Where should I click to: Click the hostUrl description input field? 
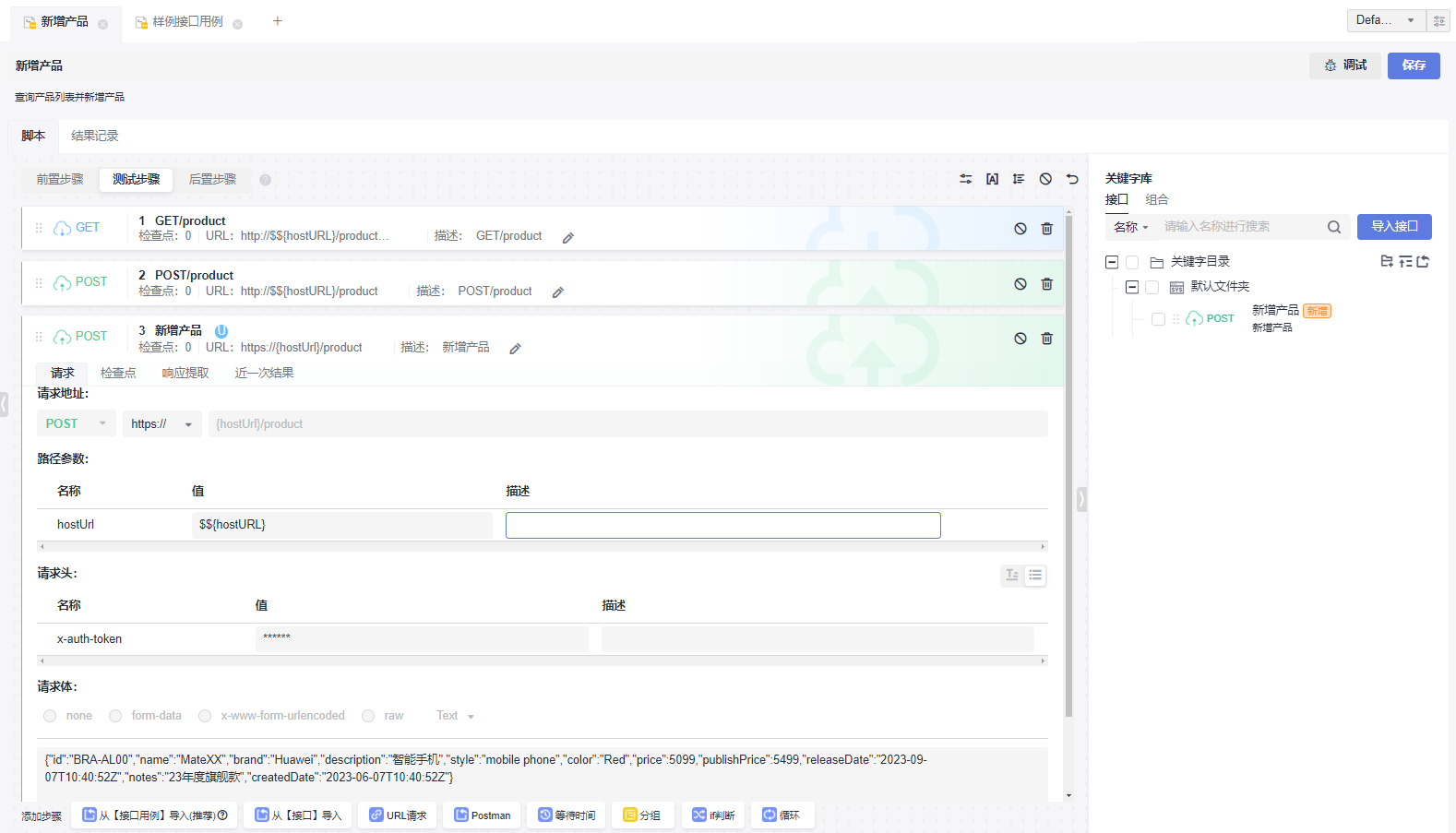[x=722, y=525]
